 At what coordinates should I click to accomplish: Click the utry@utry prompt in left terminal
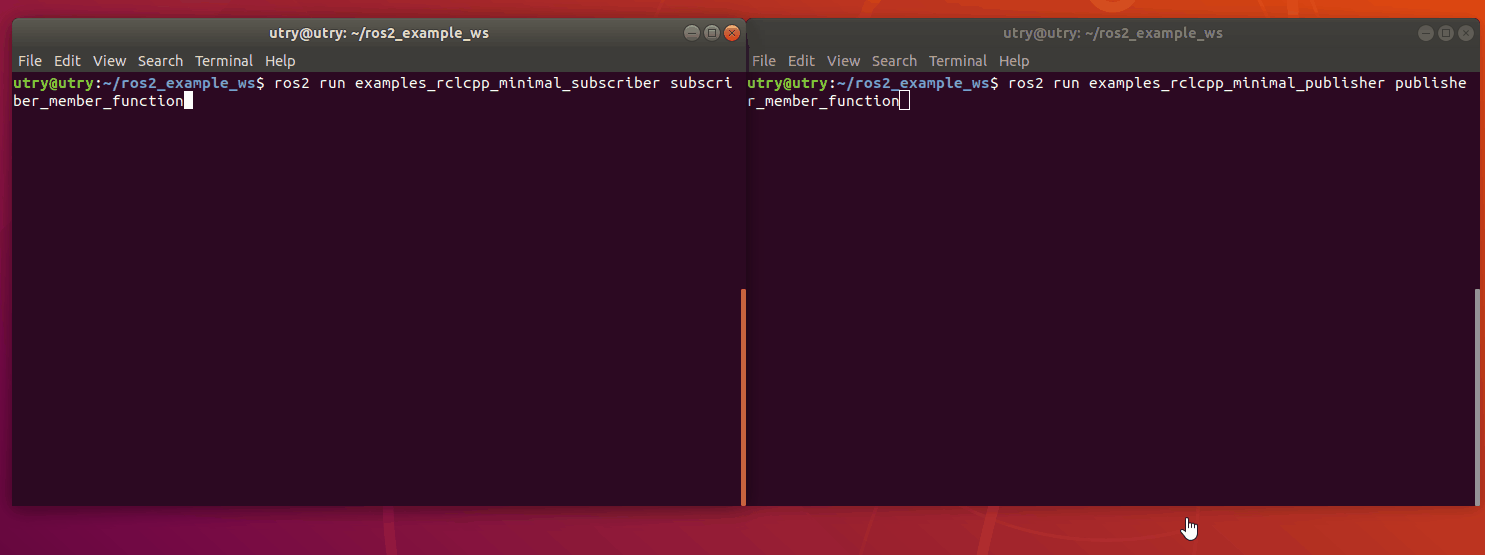(x=53, y=83)
